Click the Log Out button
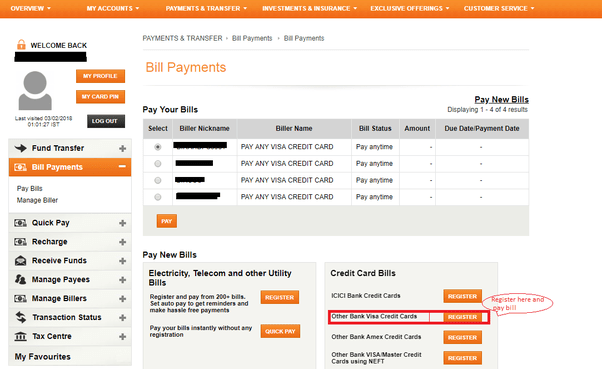602x369 pixels. click(106, 121)
